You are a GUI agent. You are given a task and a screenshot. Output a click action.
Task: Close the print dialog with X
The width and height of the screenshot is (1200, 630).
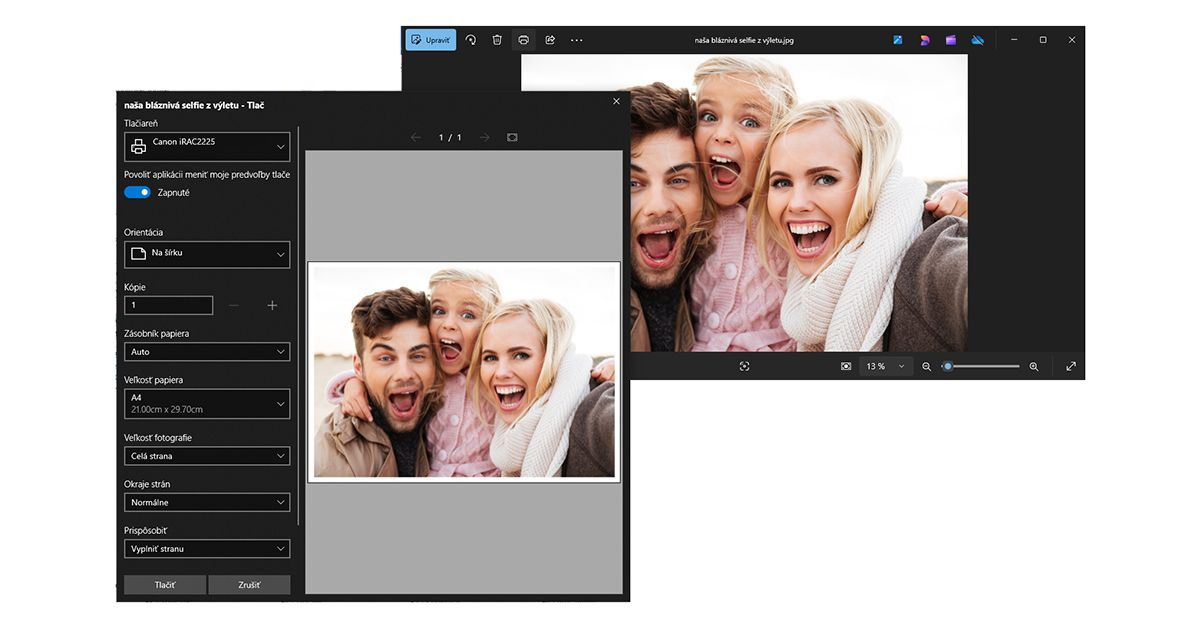coord(616,101)
